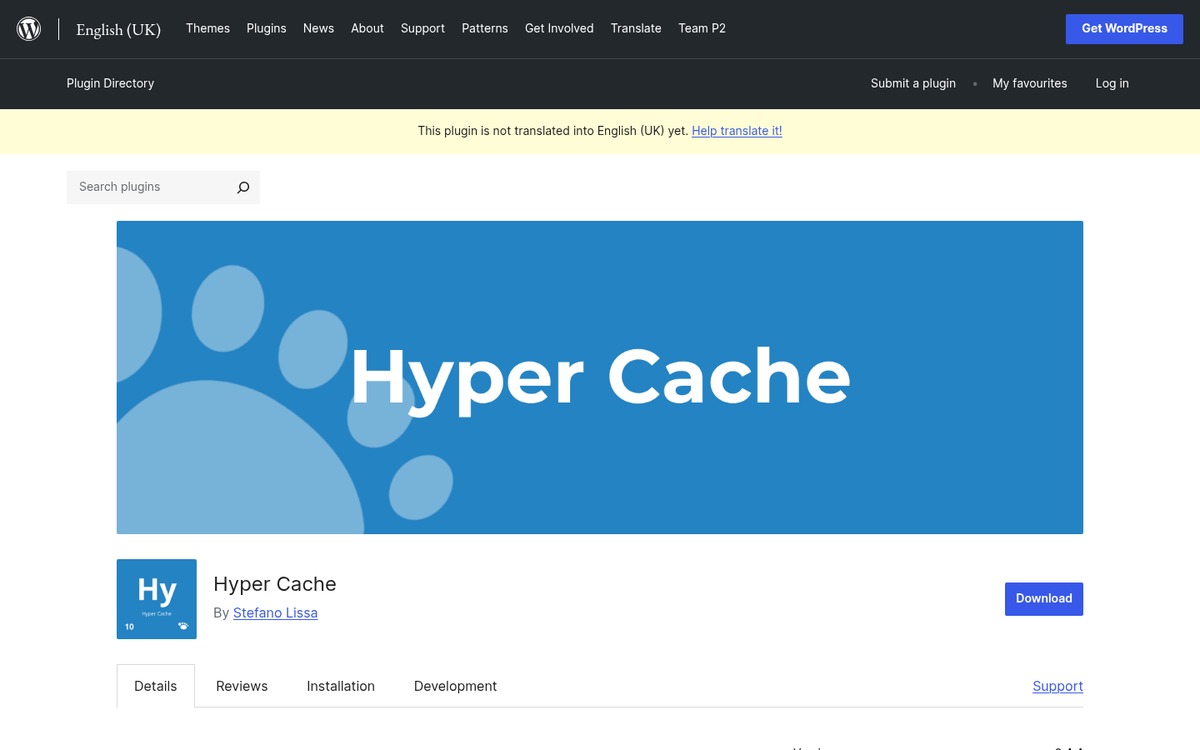
Task: Select the Details tab
Action: pyautogui.click(x=155, y=686)
